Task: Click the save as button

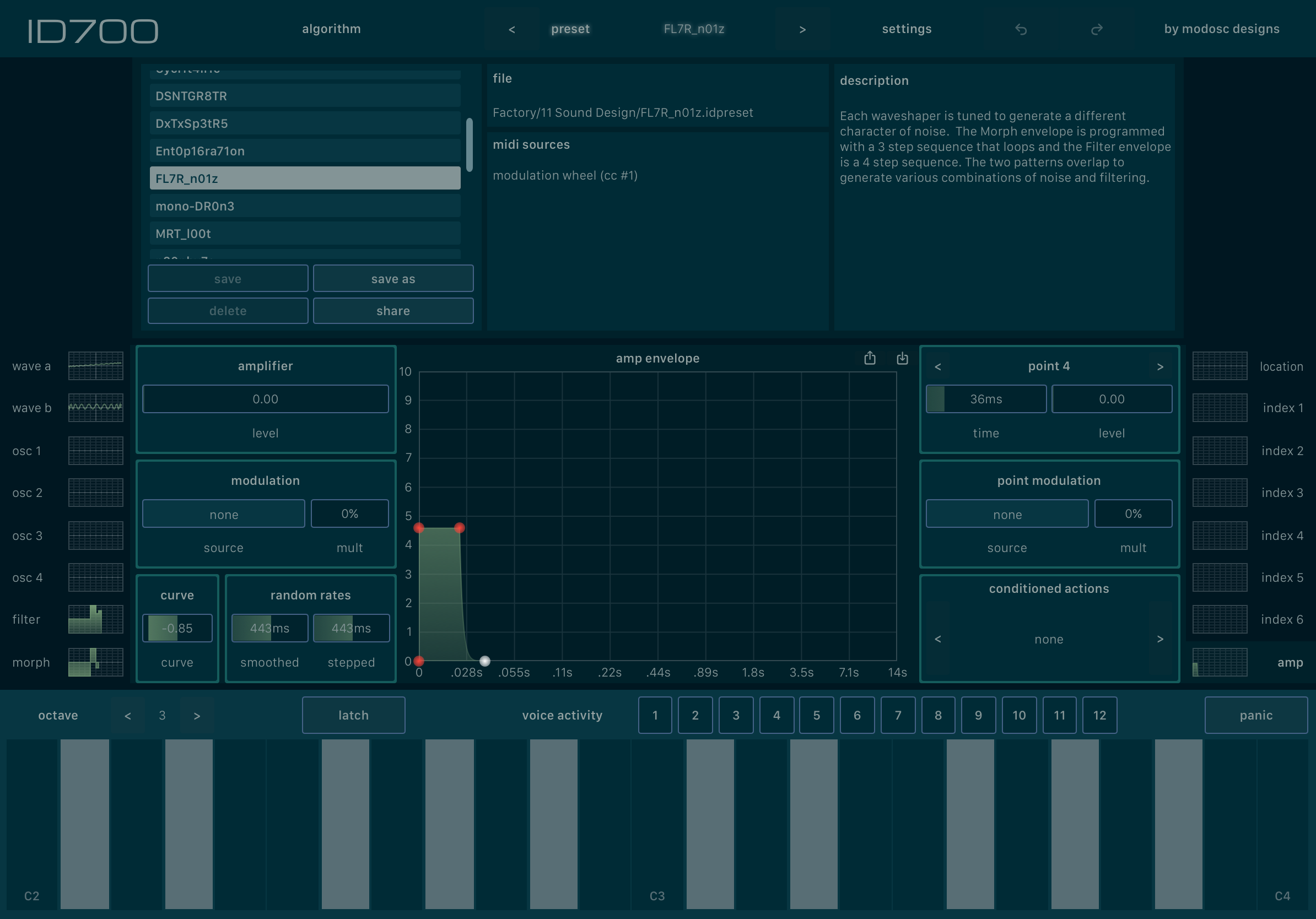Action: 393,278
